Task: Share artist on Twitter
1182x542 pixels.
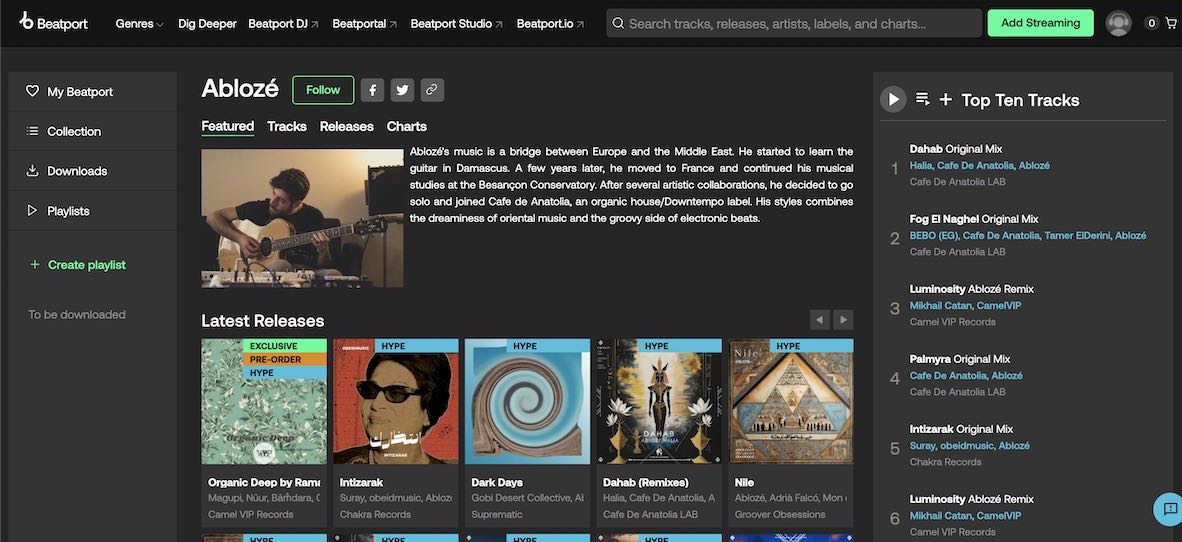Action: [x=403, y=90]
